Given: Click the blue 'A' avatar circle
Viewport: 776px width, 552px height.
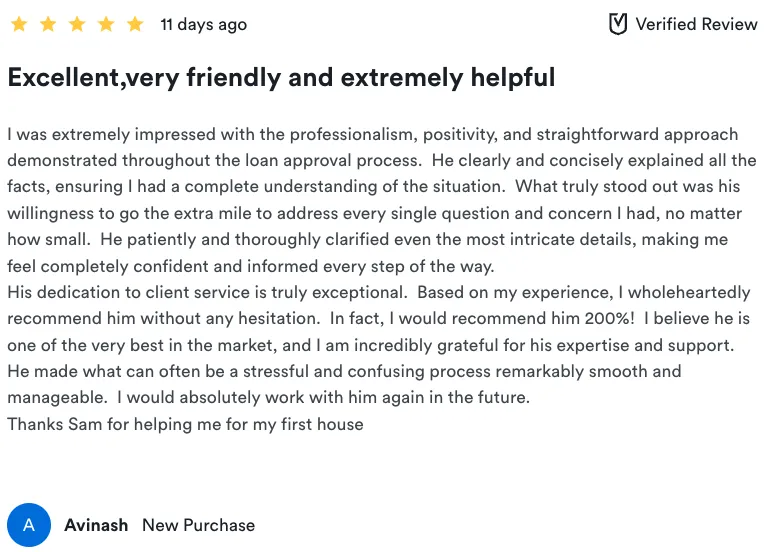Looking at the screenshot, I should pyautogui.click(x=28, y=525).
